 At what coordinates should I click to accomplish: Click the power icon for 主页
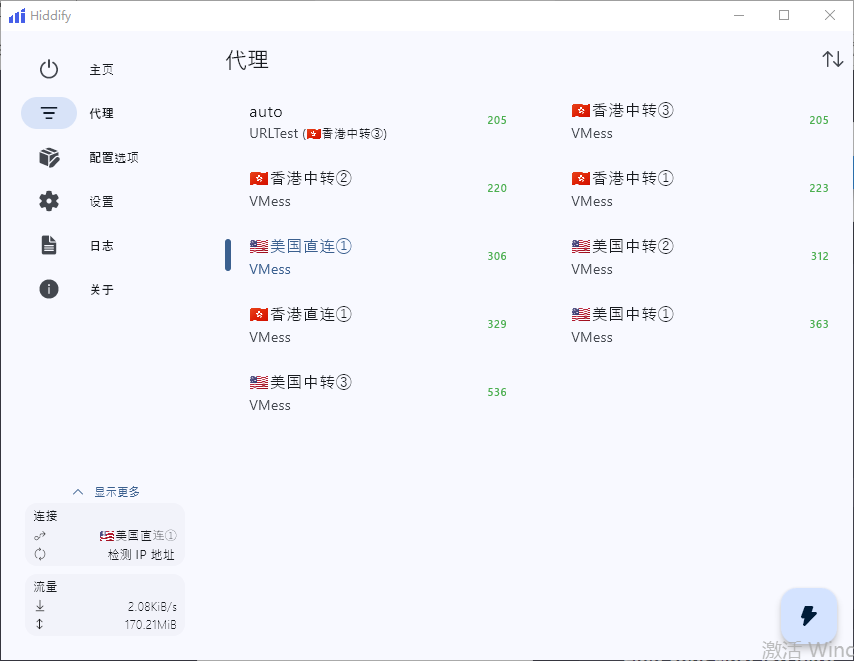click(49, 69)
